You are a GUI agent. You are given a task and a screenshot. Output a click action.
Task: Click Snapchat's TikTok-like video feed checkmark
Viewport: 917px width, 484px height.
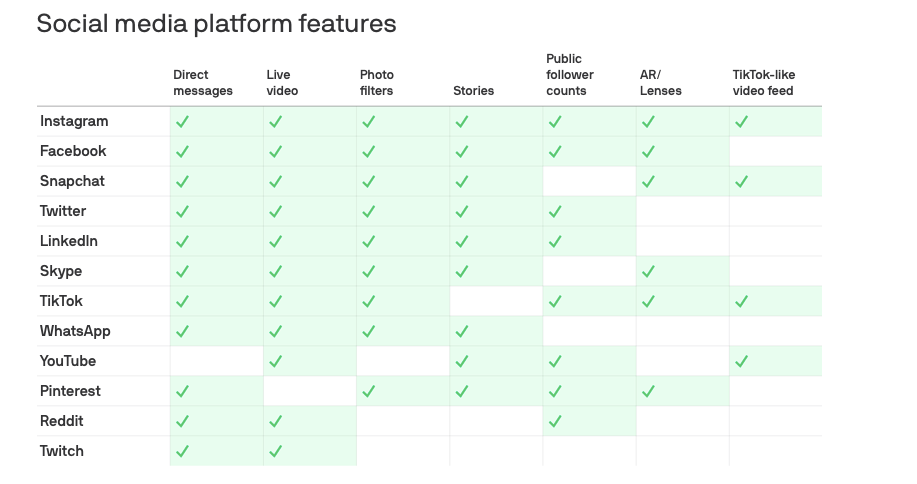(741, 182)
